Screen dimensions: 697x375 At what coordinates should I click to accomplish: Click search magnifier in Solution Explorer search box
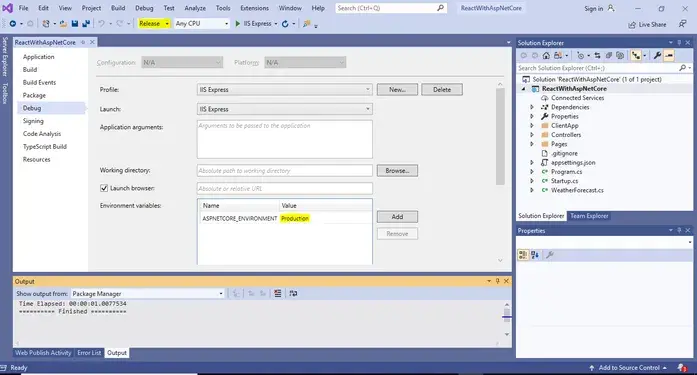pos(682,68)
